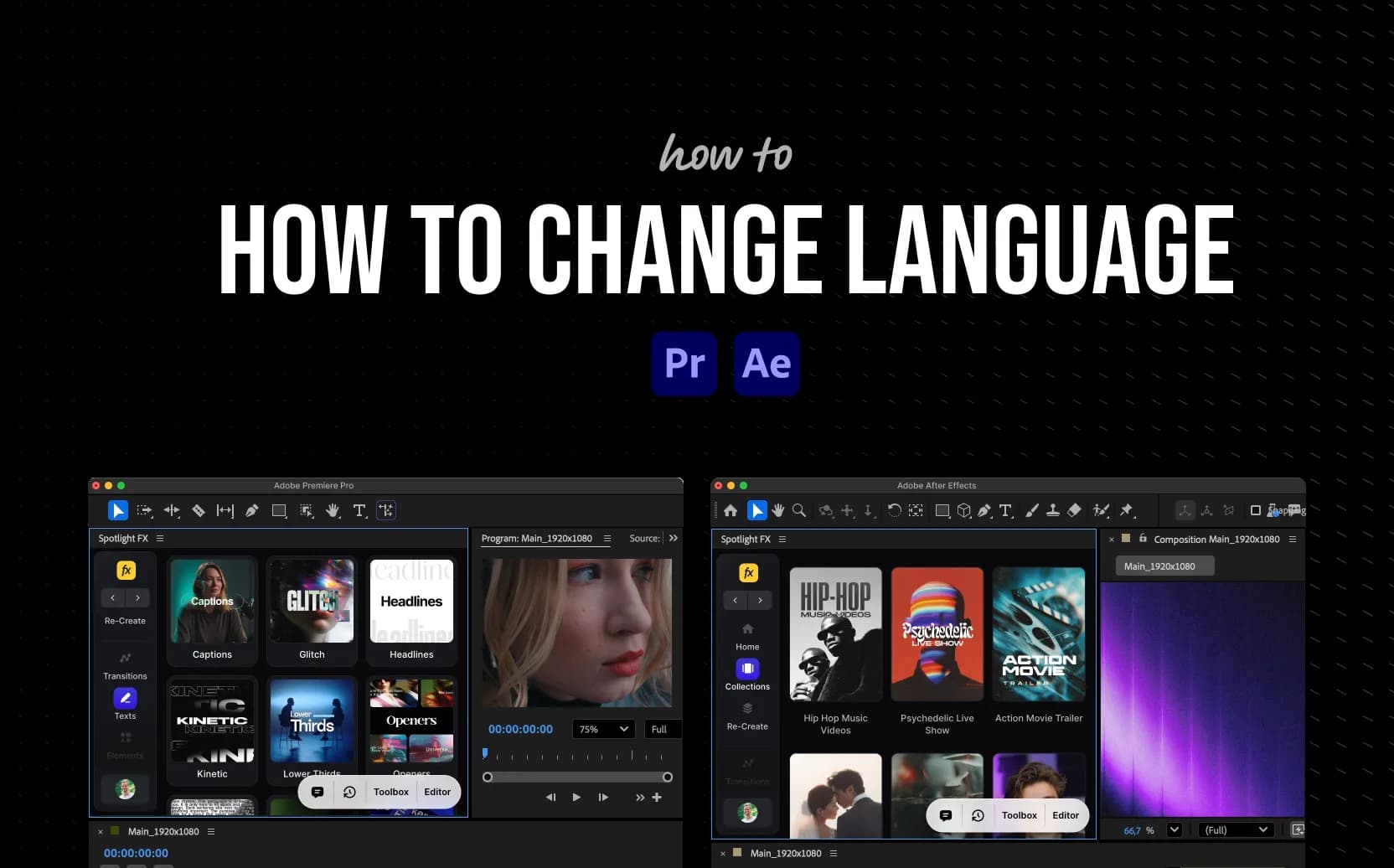
Task: Open the 75% zoom level dropdown
Action: coord(602,729)
